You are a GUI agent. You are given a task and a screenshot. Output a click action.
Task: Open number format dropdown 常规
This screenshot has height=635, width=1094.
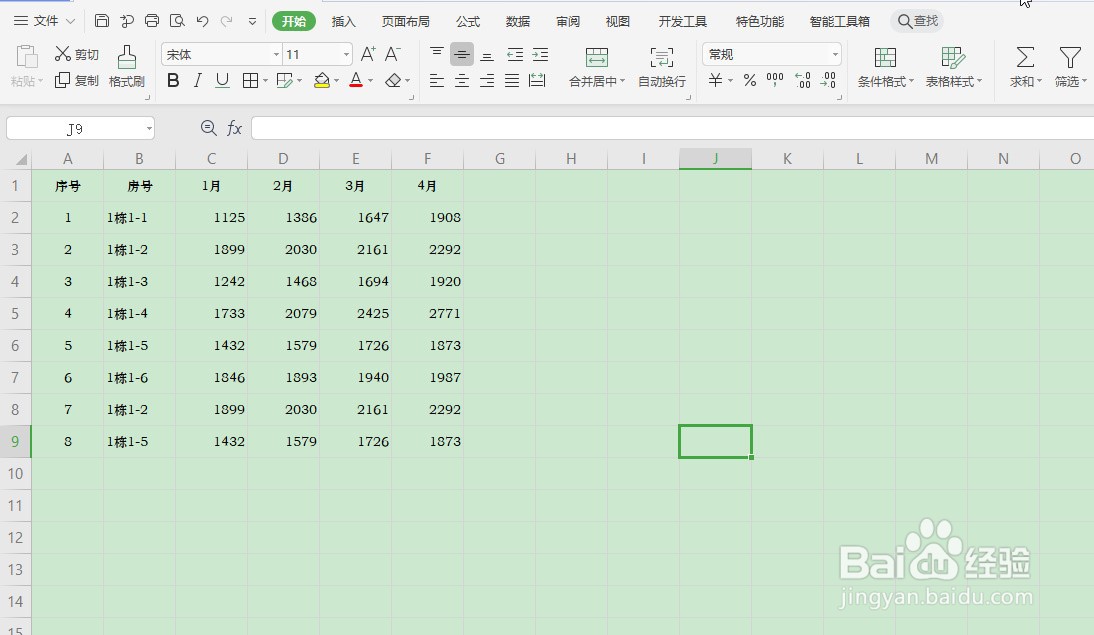(835, 54)
